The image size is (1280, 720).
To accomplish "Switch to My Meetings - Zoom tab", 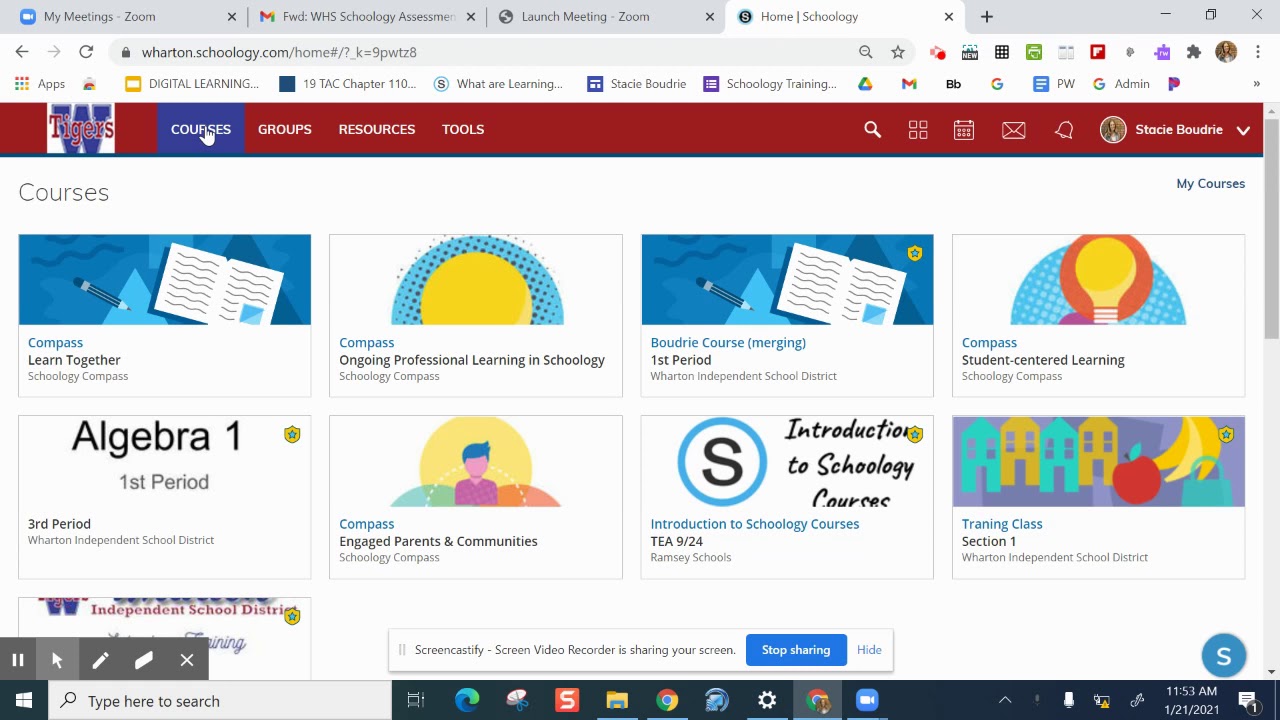I will pos(125,17).
